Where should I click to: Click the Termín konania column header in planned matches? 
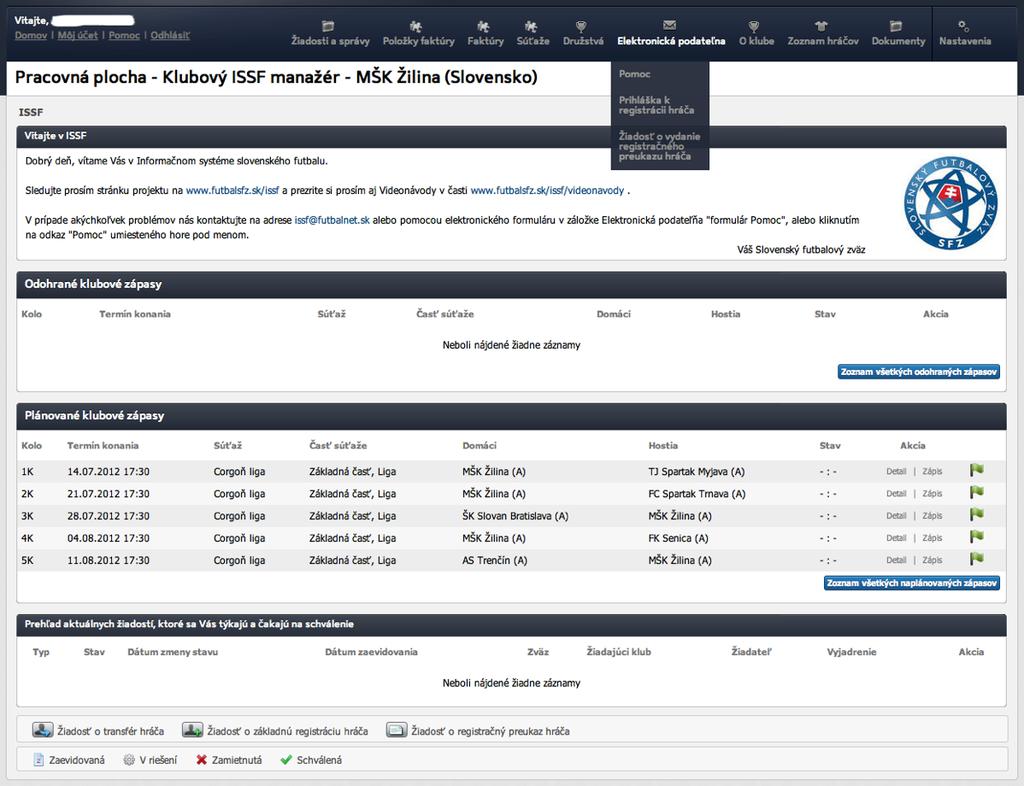click(103, 445)
